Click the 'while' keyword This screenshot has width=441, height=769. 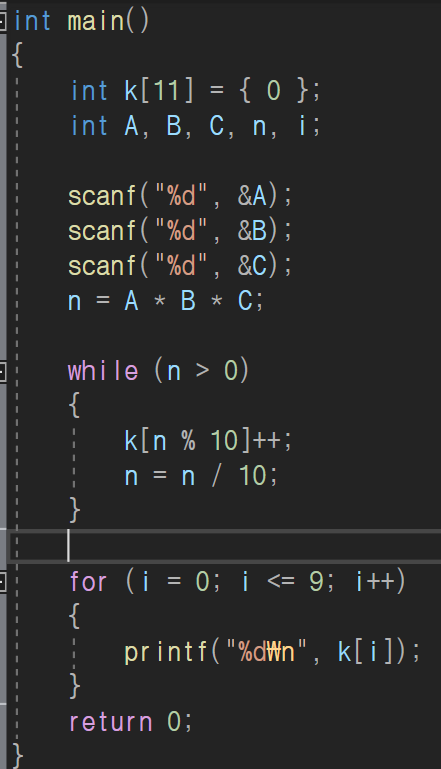tap(103, 371)
